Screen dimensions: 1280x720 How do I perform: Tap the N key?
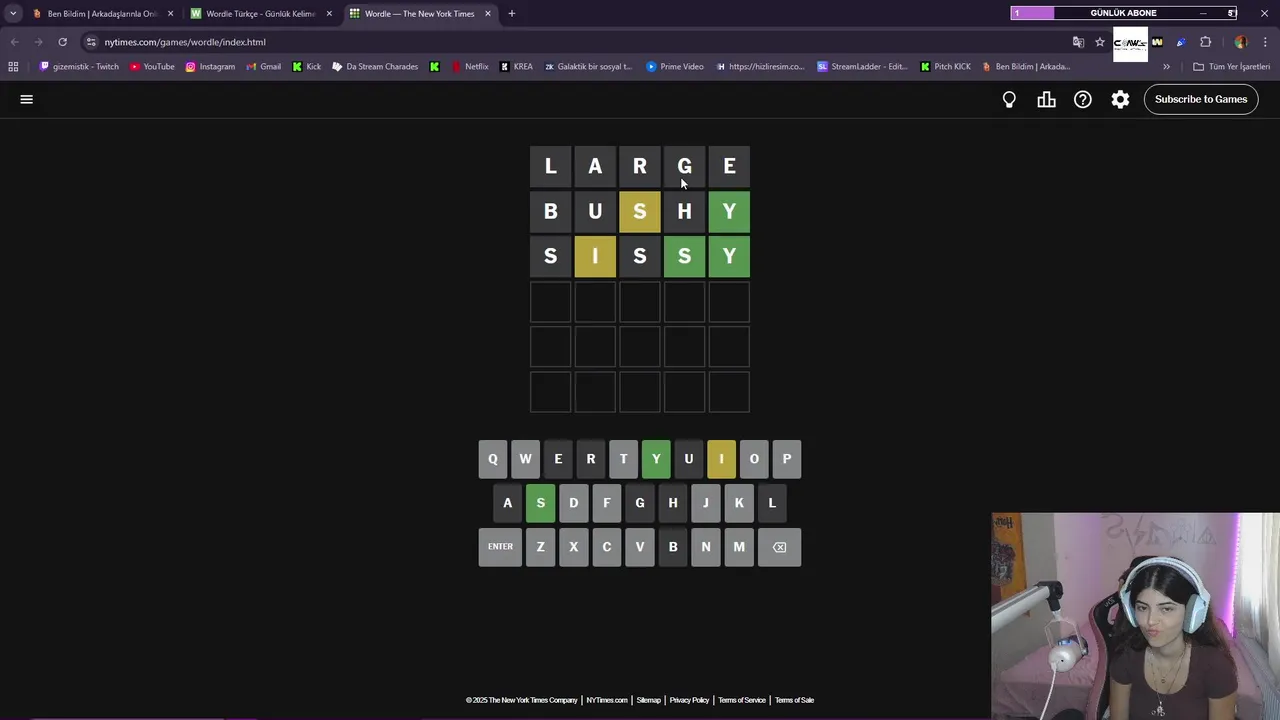pos(705,547)
